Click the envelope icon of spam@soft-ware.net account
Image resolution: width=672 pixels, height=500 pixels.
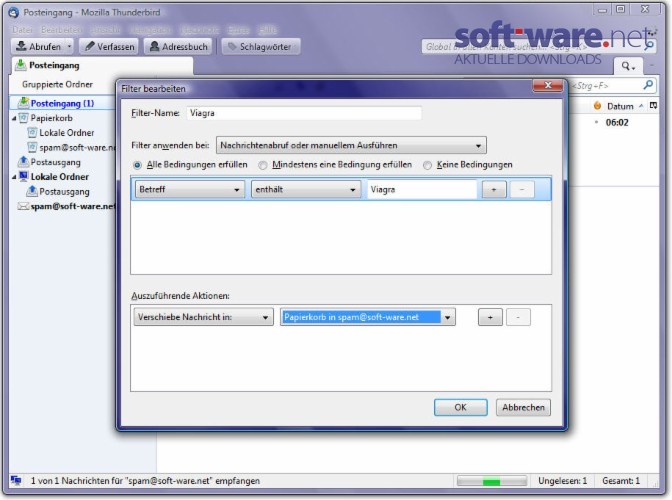pos(23,206)
